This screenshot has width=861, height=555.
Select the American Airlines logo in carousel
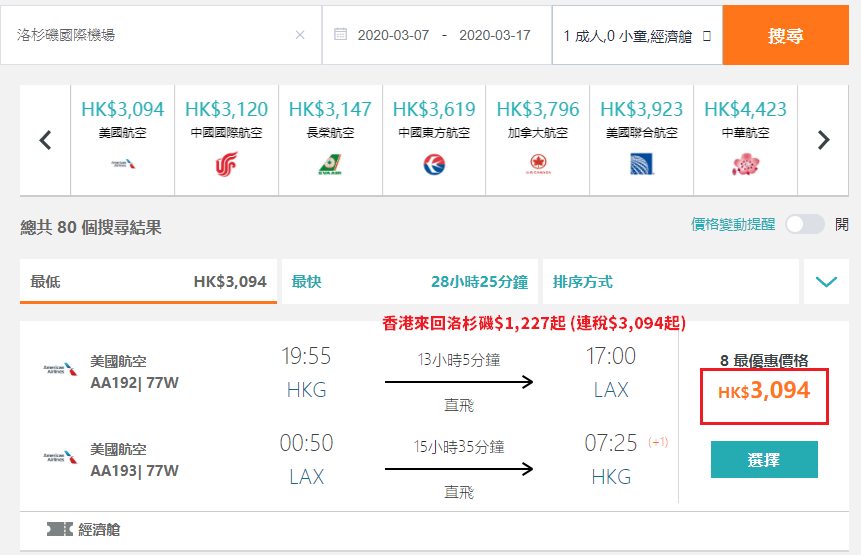pyautogui.click(x=122, y=164)
